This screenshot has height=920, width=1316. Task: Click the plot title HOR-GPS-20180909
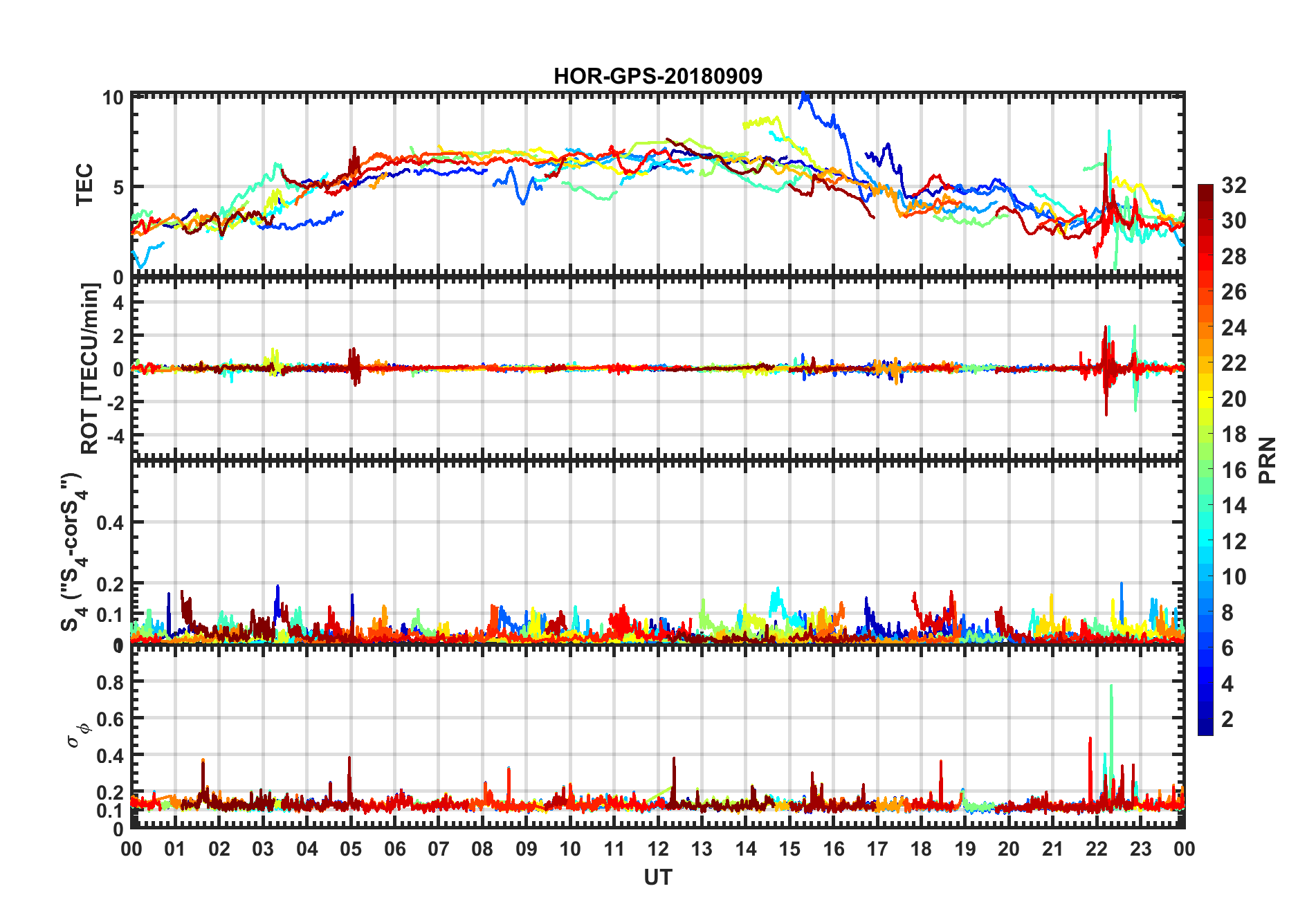coord(658,76)
